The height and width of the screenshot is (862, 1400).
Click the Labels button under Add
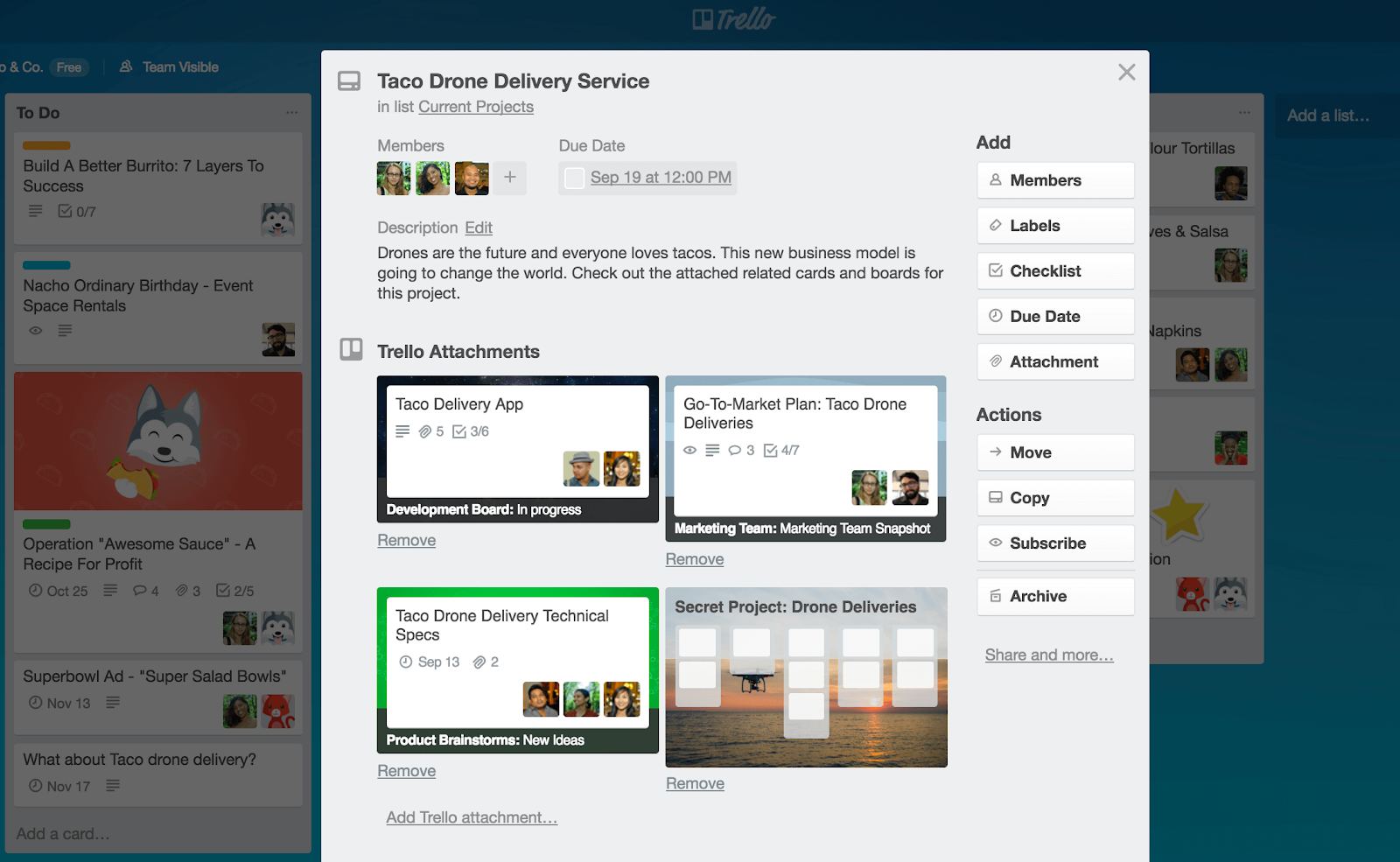click(x=1055, y=226)
